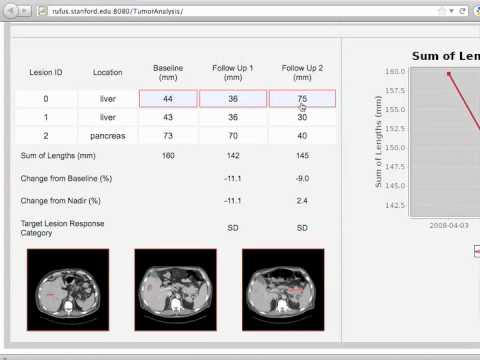The image size is (480, 360).
Task: Click Follow Up 2 response category SD
Action: 302,228
